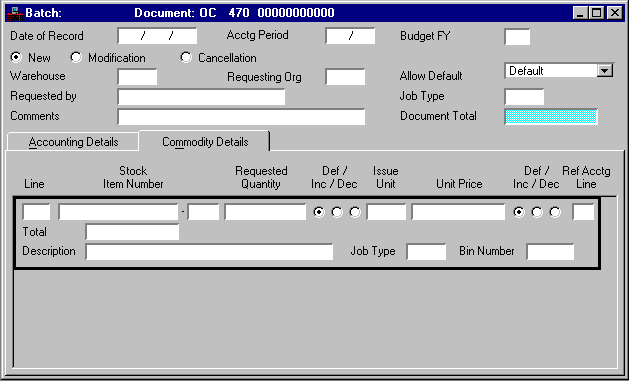This screenshot has width=629, height=381.
Task: Click the header Job Type field
Action: point(524,97)
